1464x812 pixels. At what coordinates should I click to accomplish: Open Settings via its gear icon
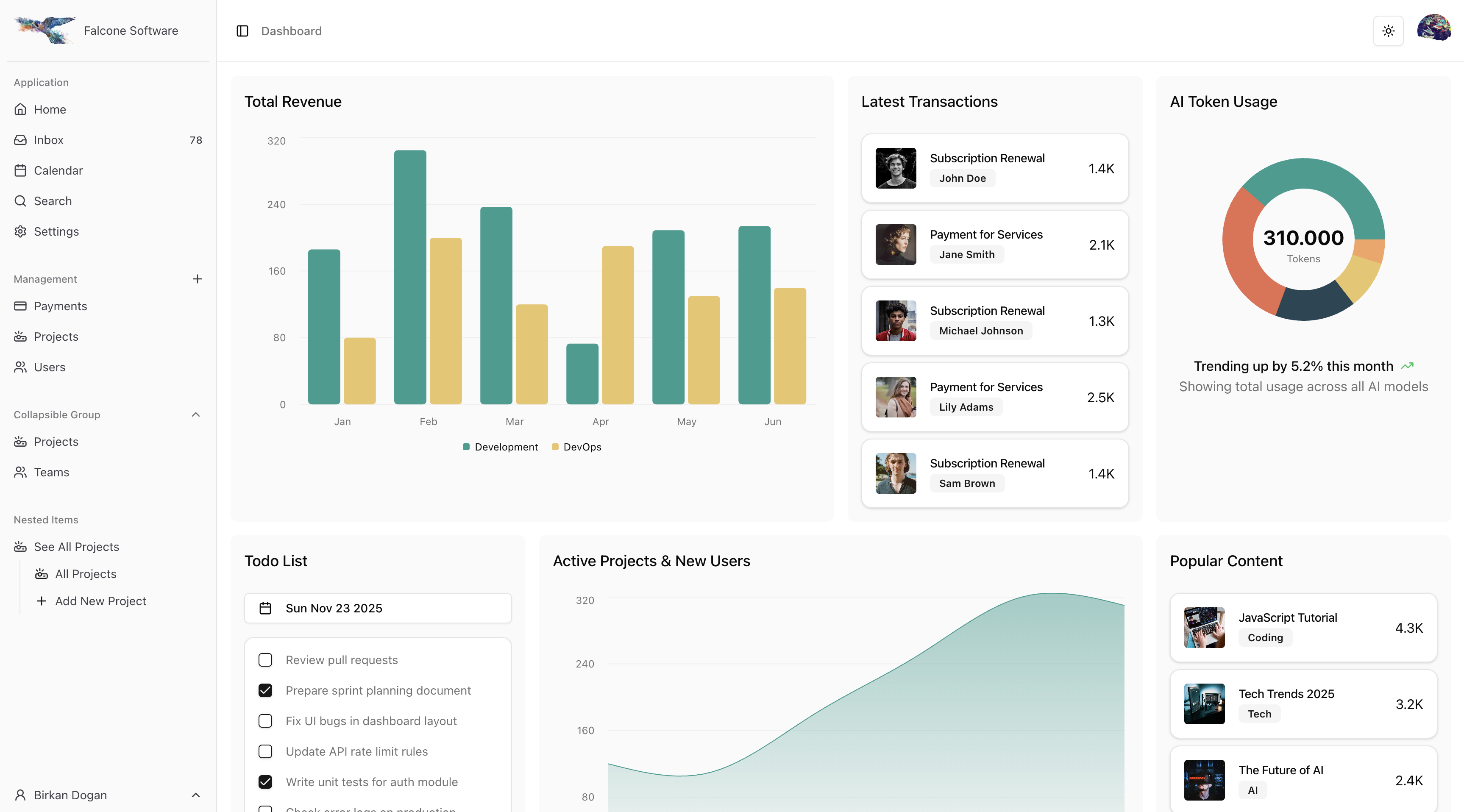click(20, 231)
